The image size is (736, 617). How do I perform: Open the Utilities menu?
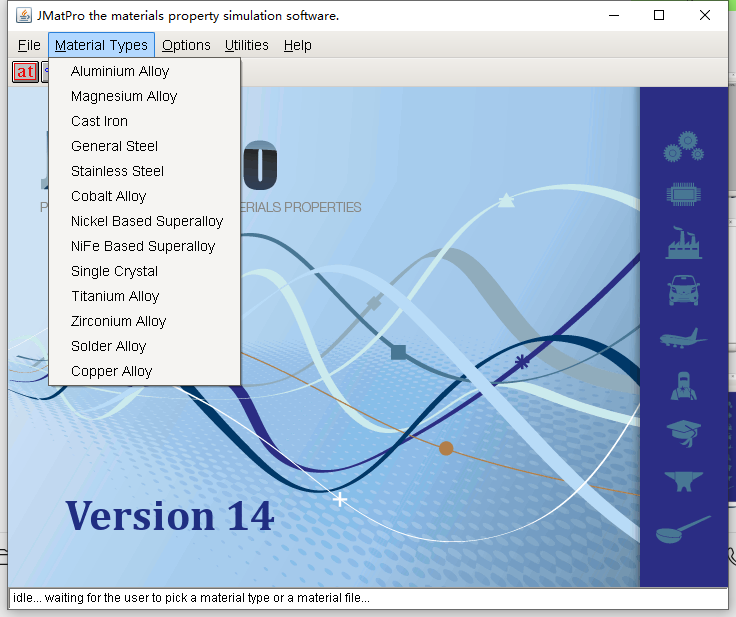point(246,45)
